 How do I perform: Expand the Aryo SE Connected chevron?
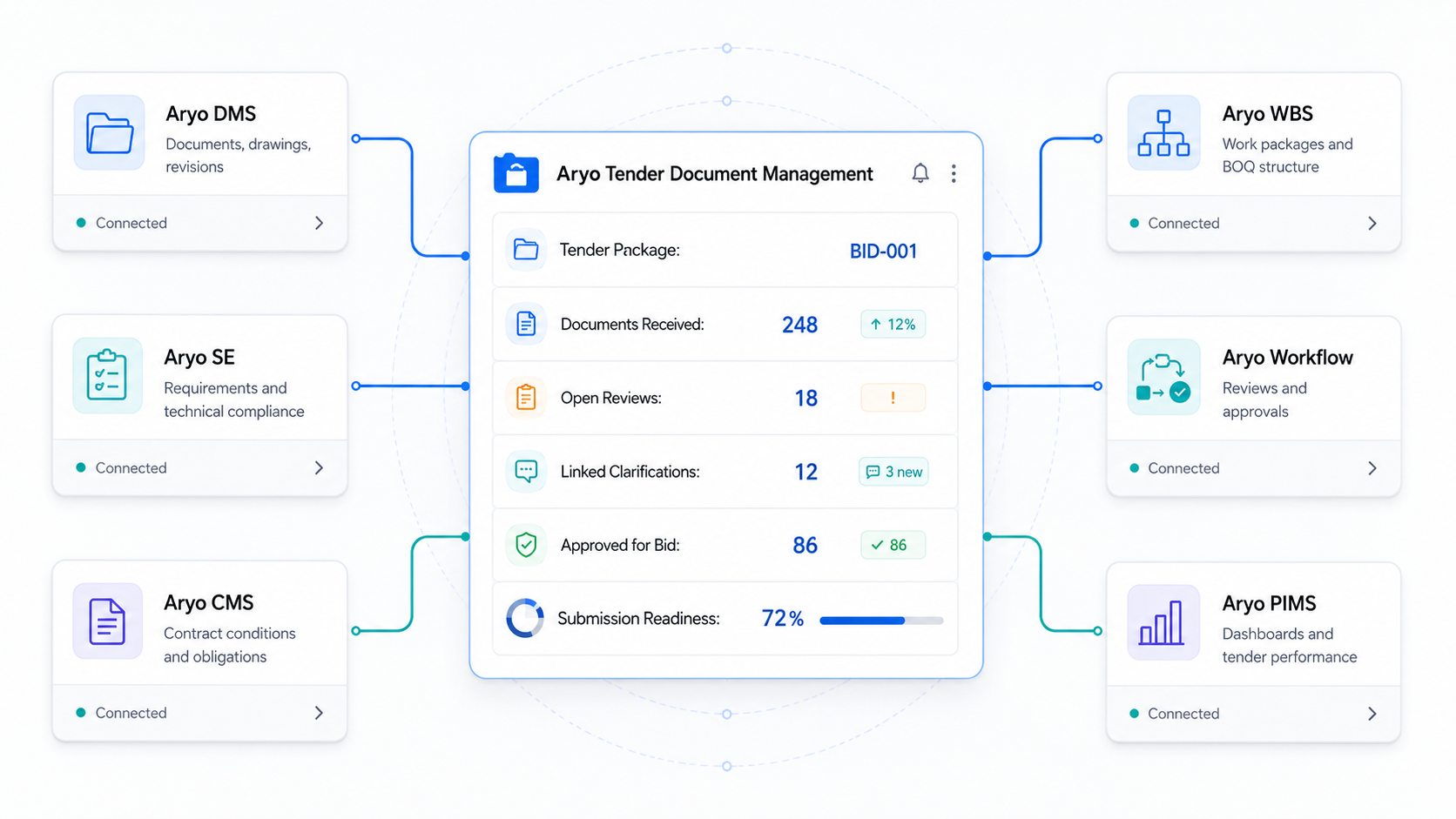click(319, 467)
